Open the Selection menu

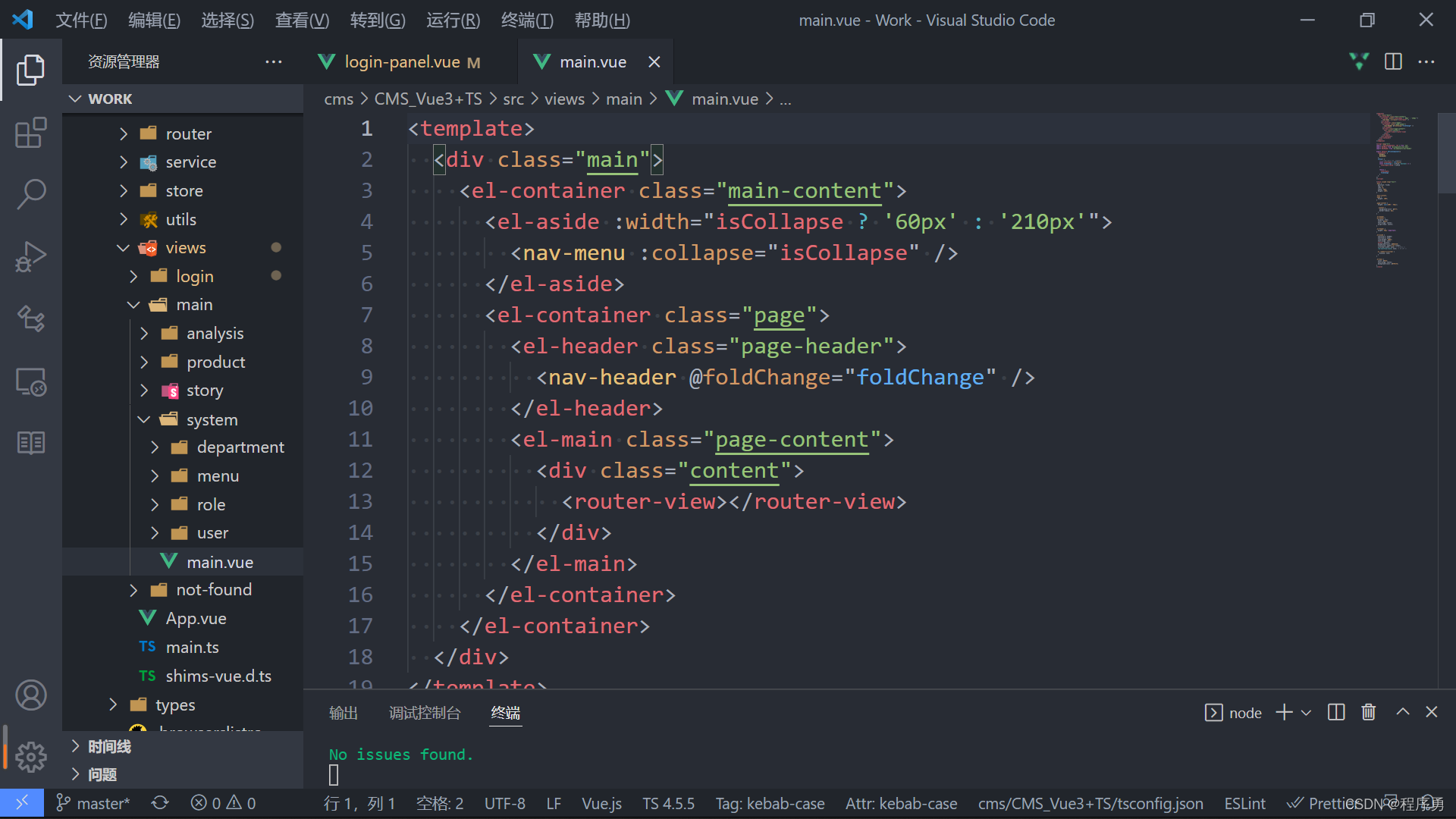point(227,20)
